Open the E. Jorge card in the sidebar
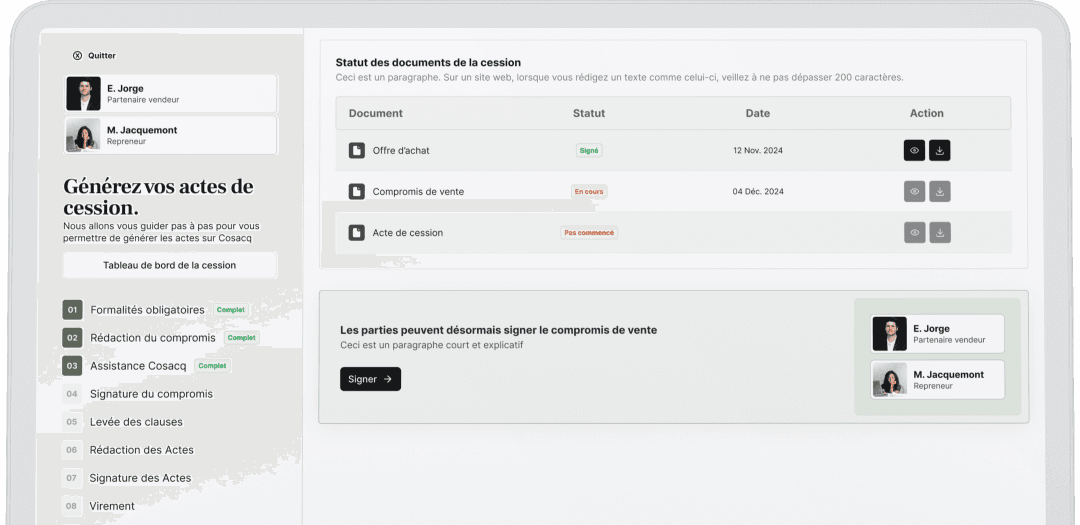The width and height of the screenshot is (1080, 525). tap(171, 94)
